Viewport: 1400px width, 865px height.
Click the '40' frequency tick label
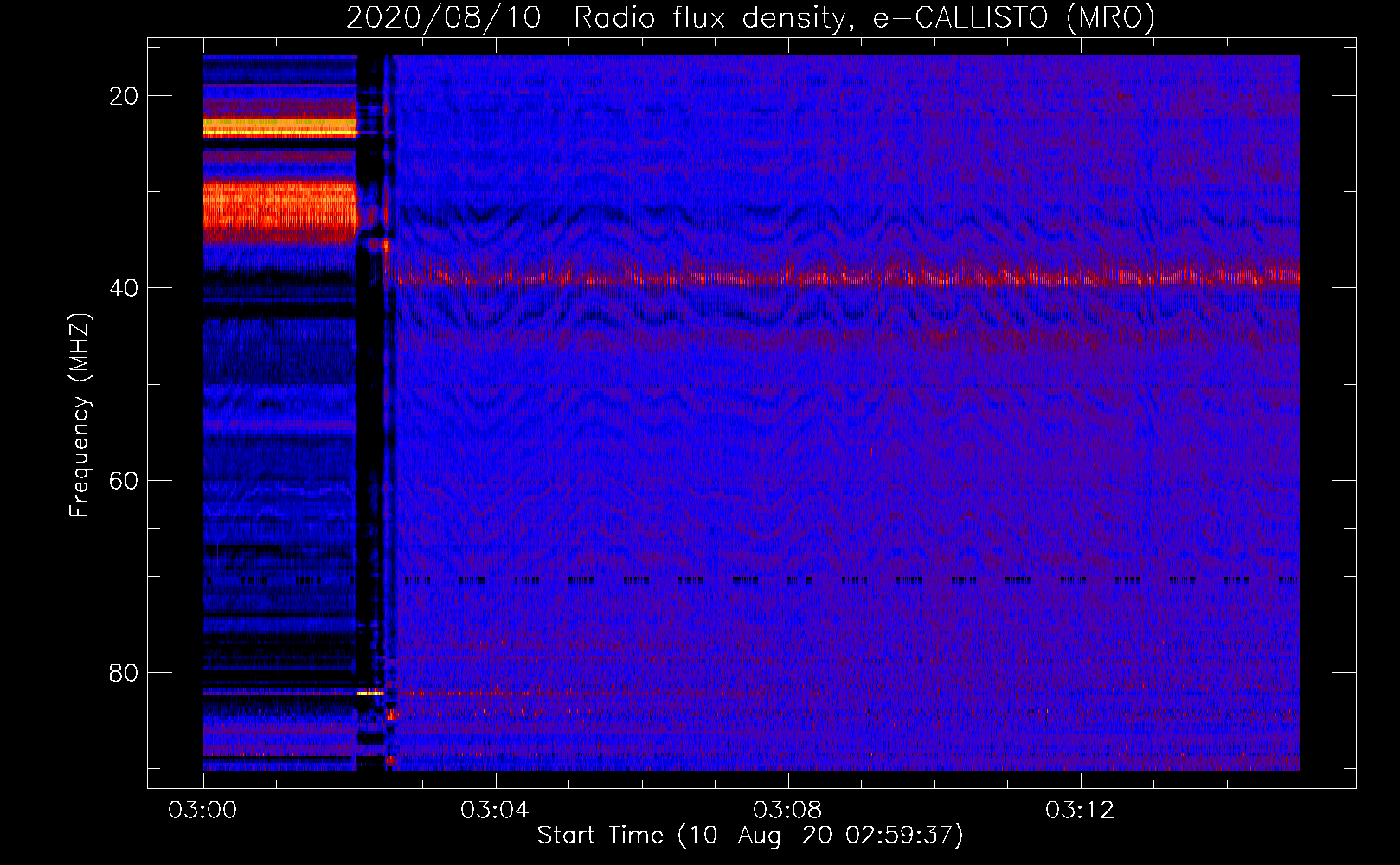[124, 288]
